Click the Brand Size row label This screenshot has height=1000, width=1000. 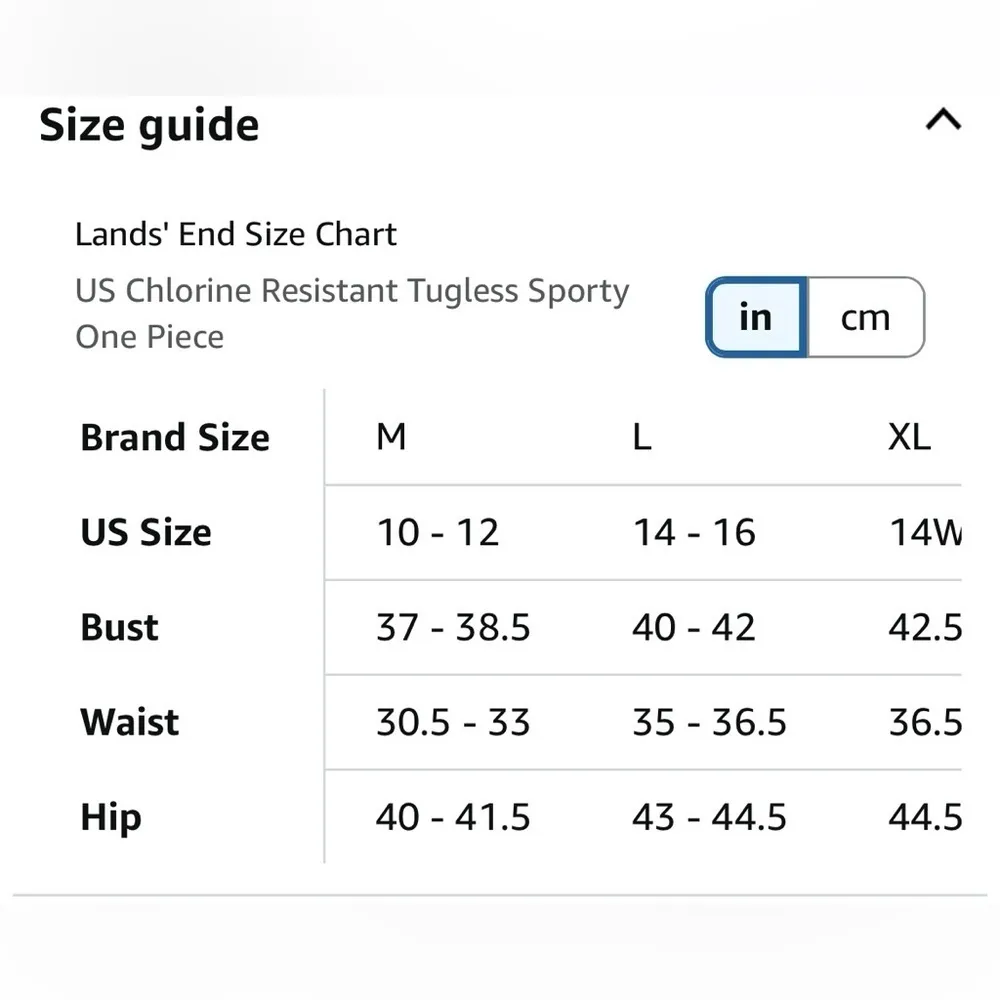(175, 438)
